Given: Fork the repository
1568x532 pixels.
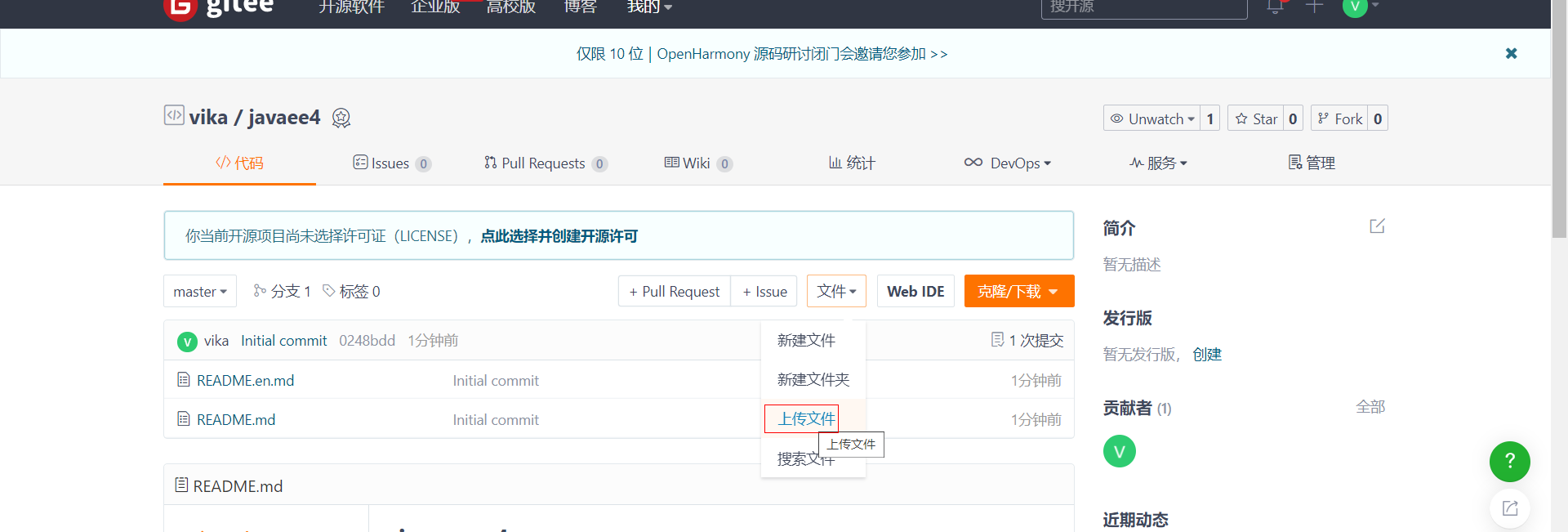Looking at the screenshot, I should click(x=1339, y=118).
